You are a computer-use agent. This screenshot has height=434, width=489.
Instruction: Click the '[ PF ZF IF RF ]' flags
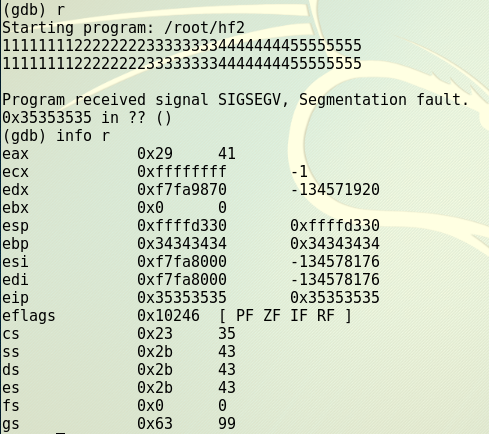click(285, 316)
